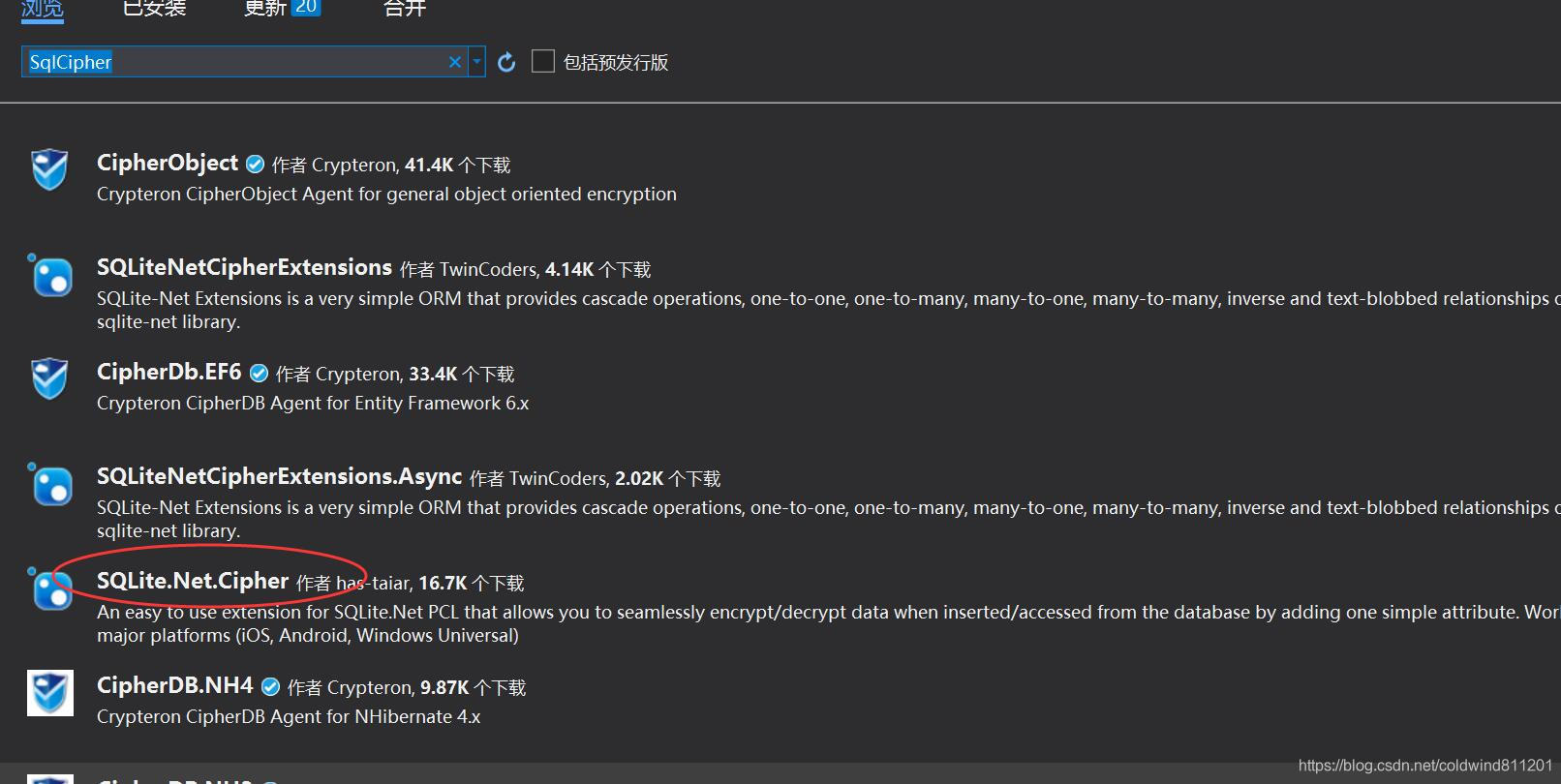Select the CipherObject package title
Screen dimensions: 1561x784
tap(168, 163)
